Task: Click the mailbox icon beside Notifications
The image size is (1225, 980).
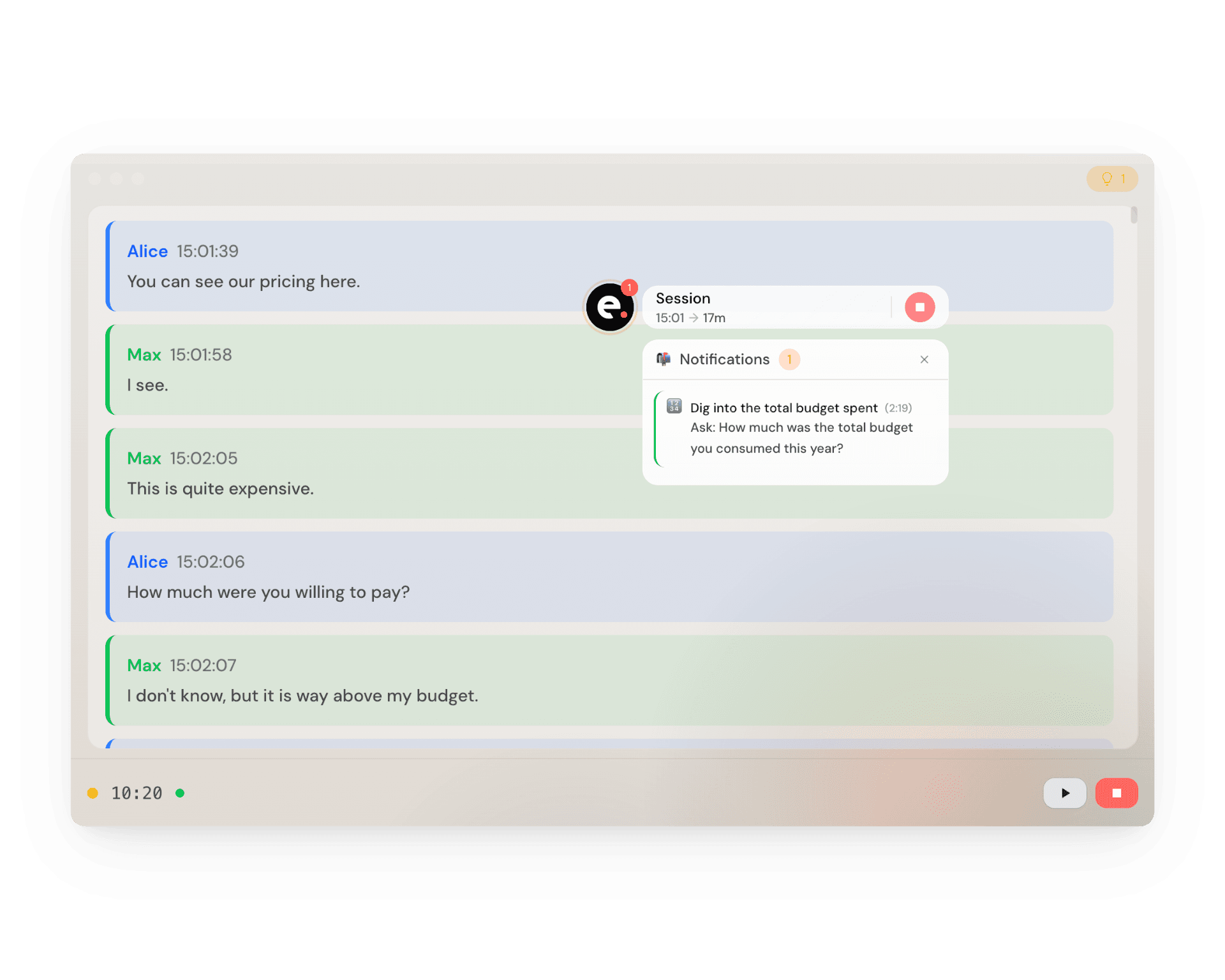Action: tap(664, 359)
